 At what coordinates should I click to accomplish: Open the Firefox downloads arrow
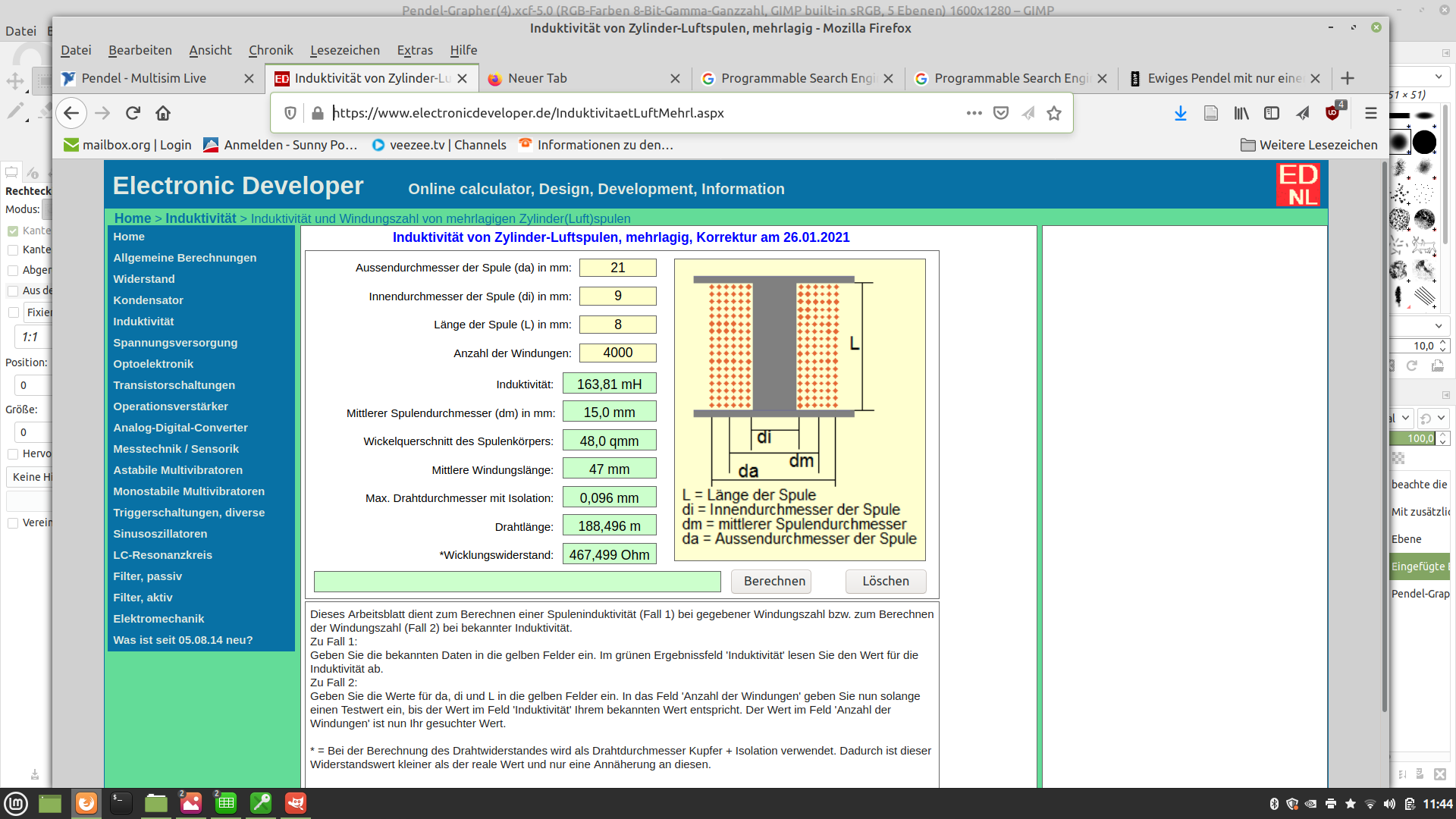1181,113
